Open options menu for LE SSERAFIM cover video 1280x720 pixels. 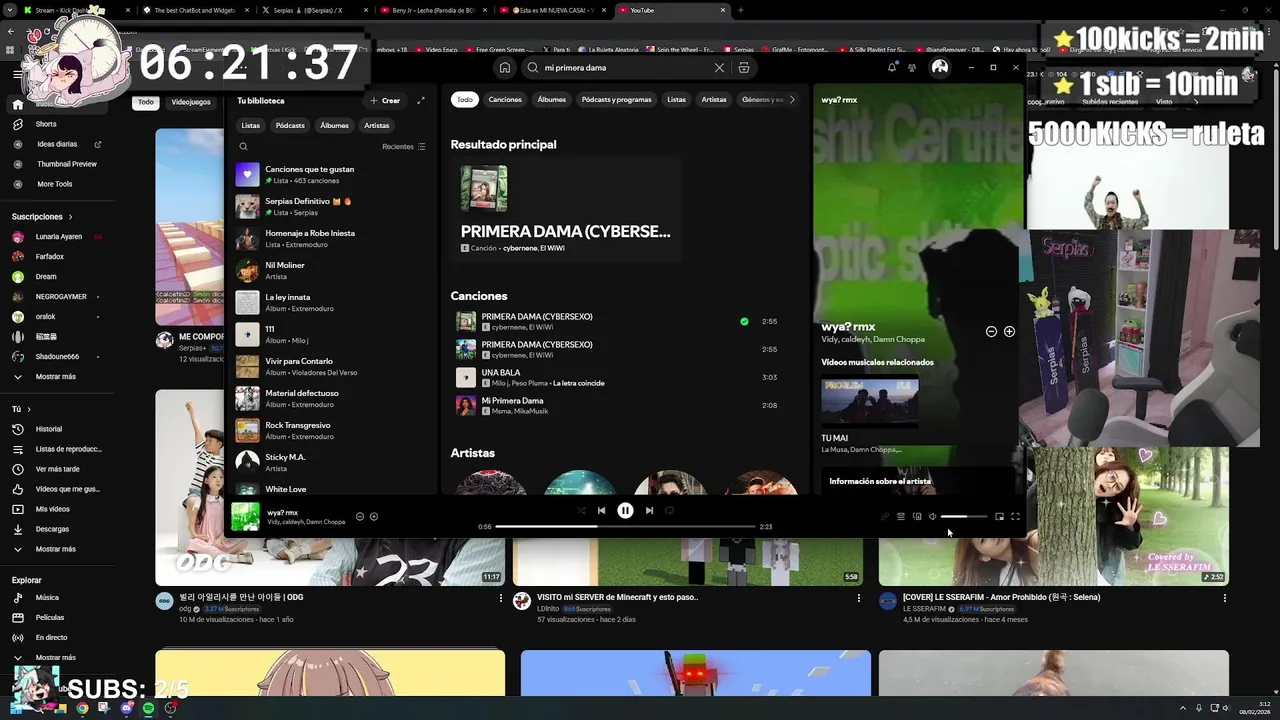point(1224,598)
